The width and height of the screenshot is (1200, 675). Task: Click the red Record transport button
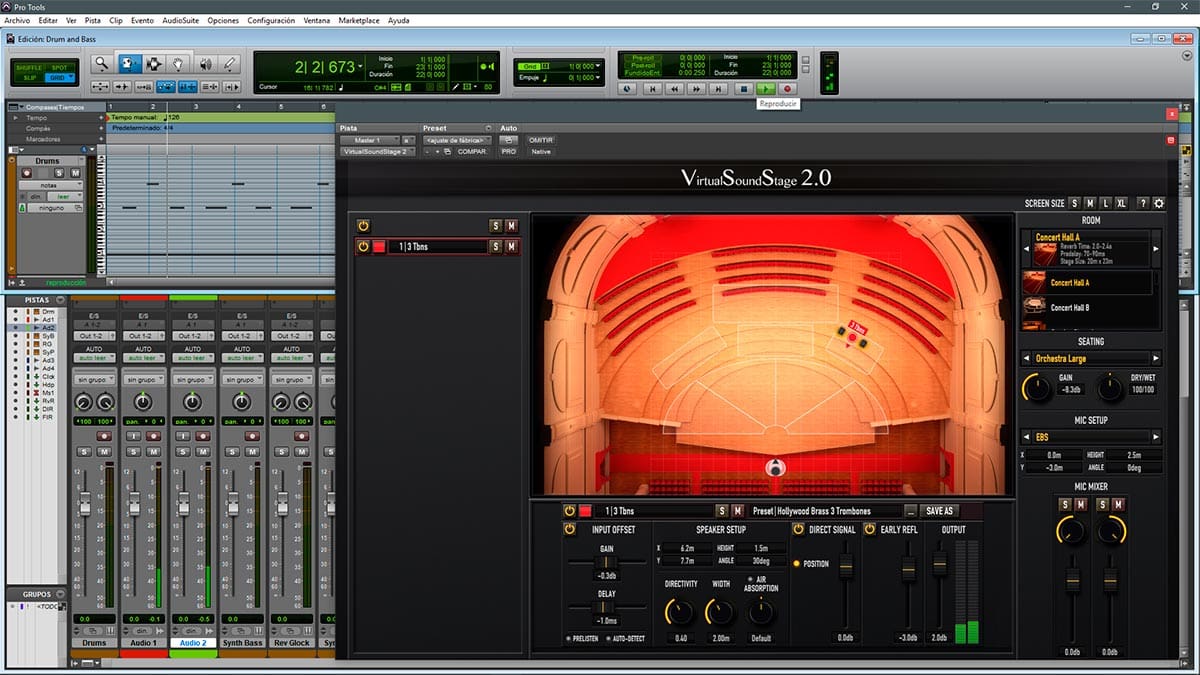[x=789, y=89]
